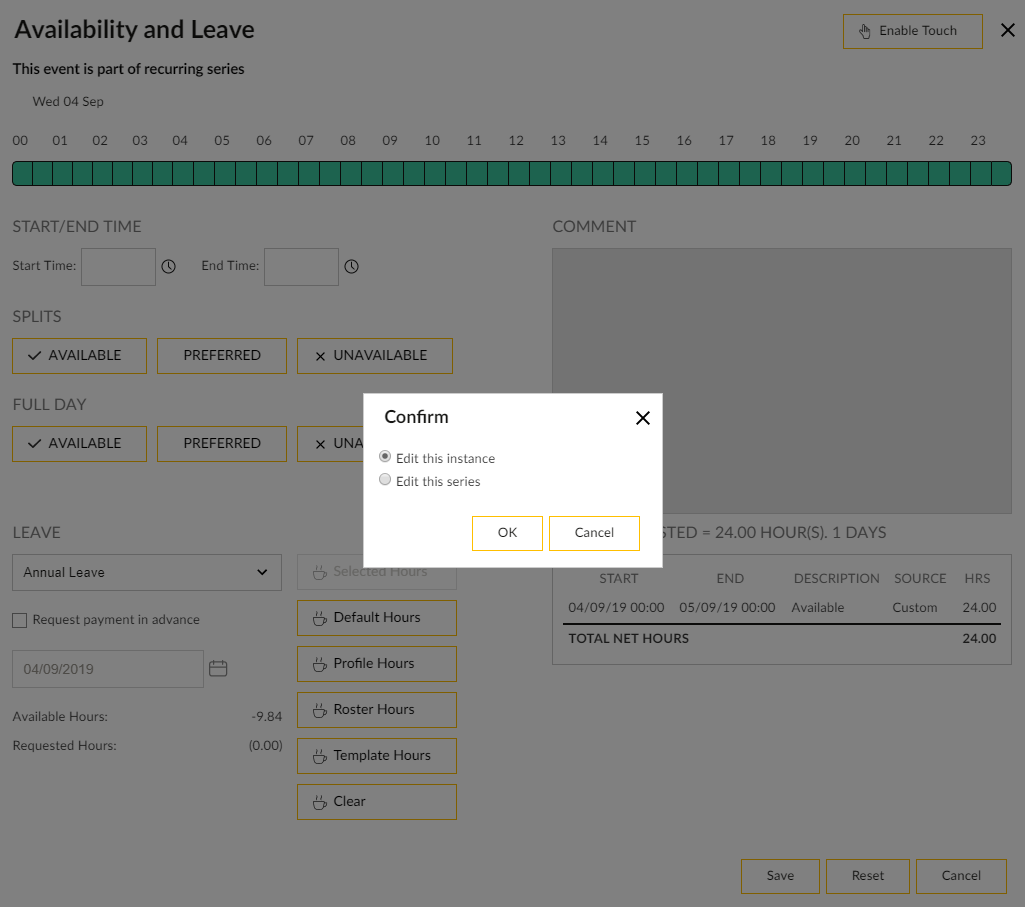Choose AVAILABLE under Full Day
Viewport: 1025px width, 907px height.
pos(79,444)
